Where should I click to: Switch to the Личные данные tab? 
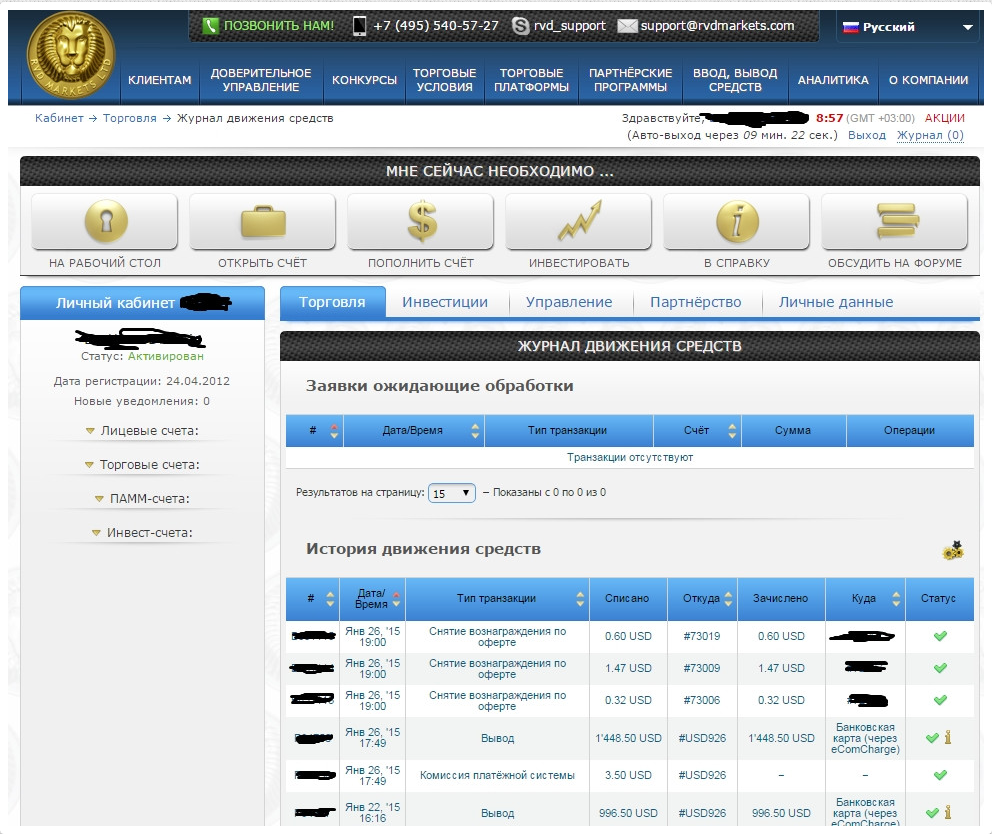(836, 302)
